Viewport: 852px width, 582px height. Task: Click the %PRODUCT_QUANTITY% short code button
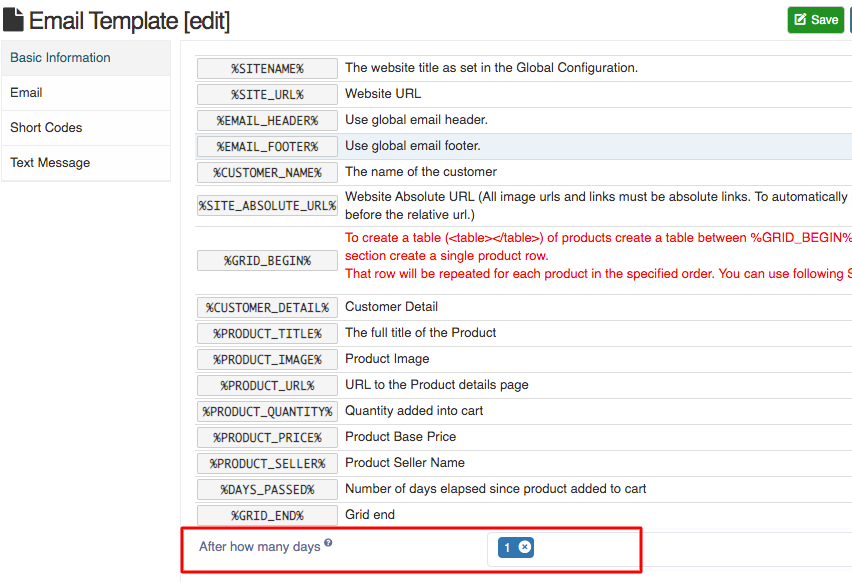click(267, 412)
